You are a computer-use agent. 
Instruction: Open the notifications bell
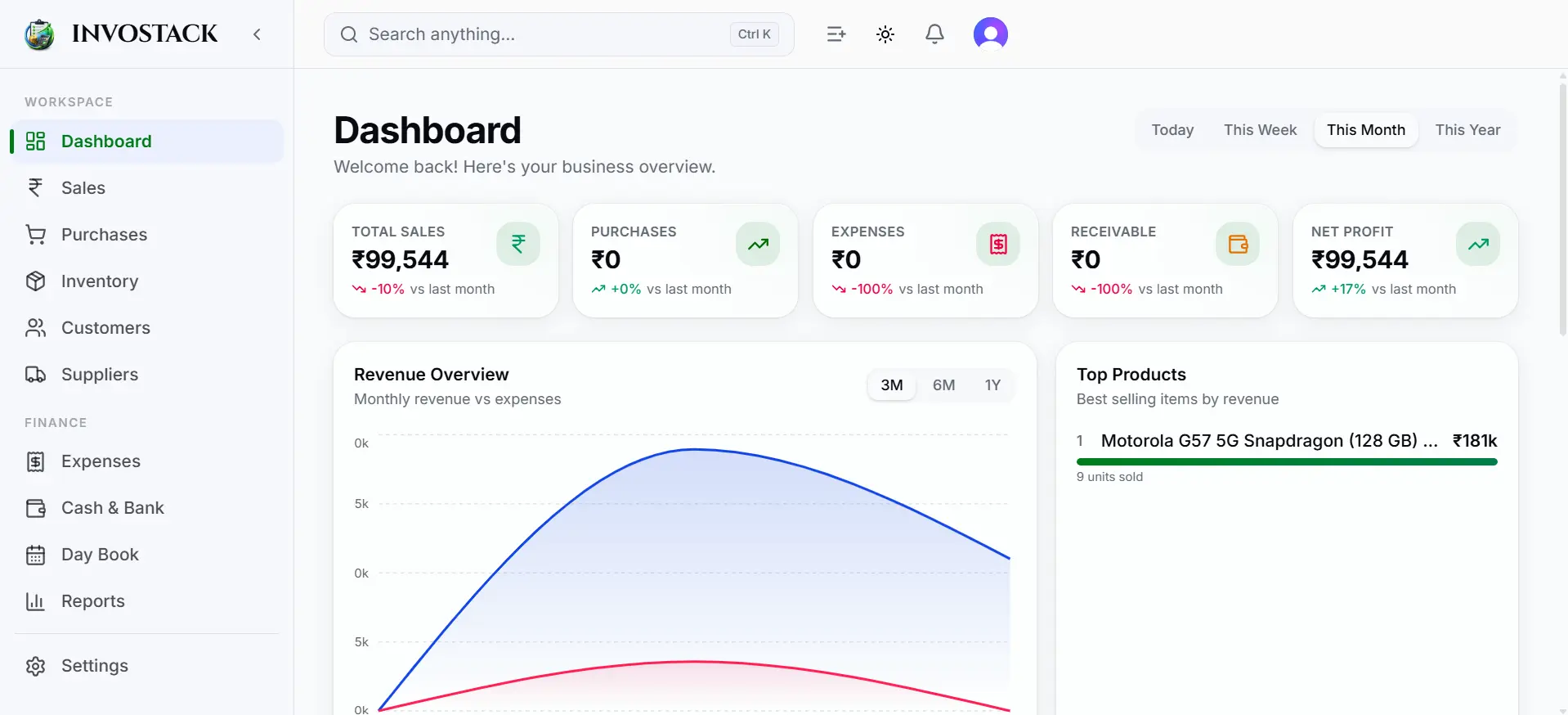[934, 34]
